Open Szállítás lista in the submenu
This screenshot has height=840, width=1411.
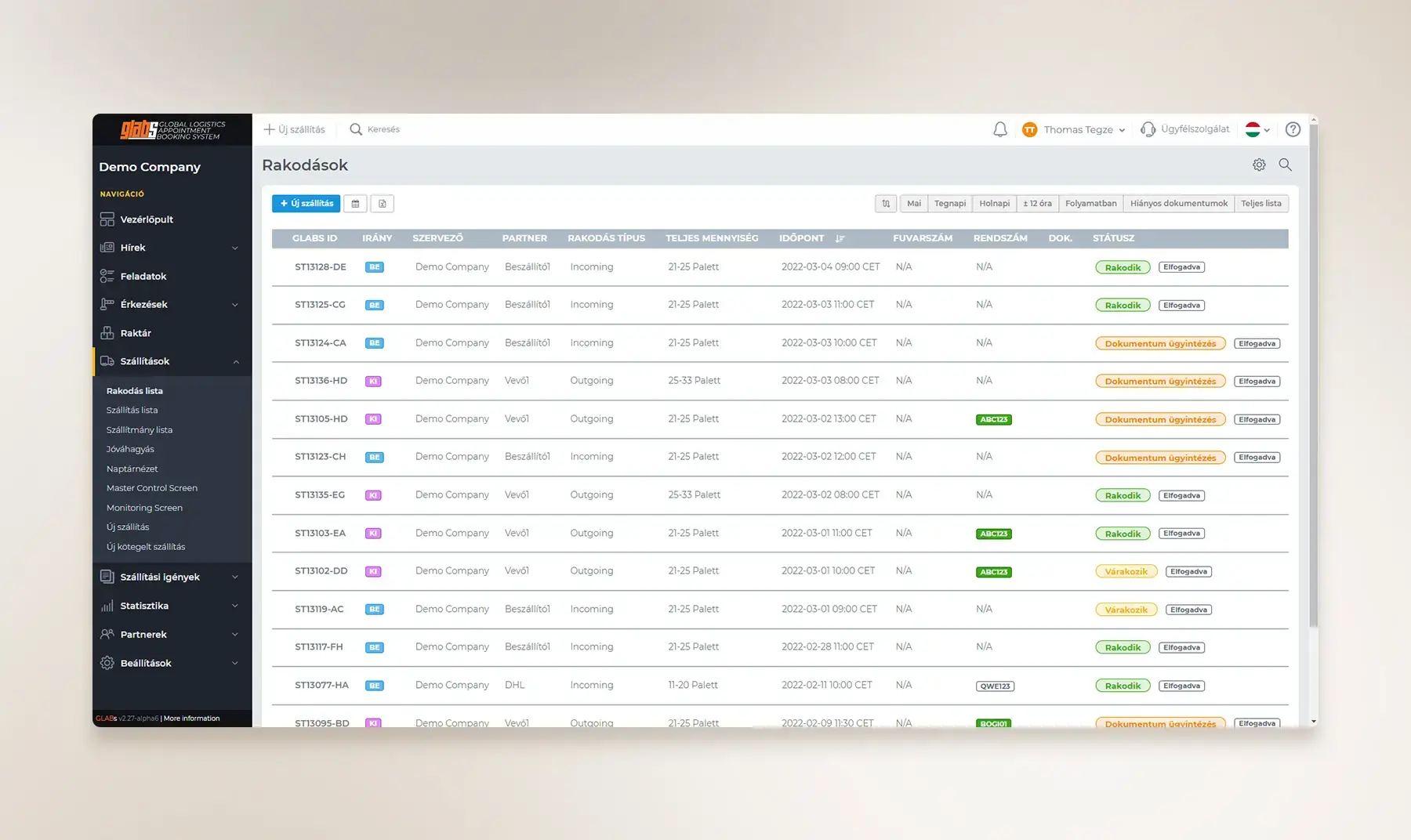tap(132, 410)
